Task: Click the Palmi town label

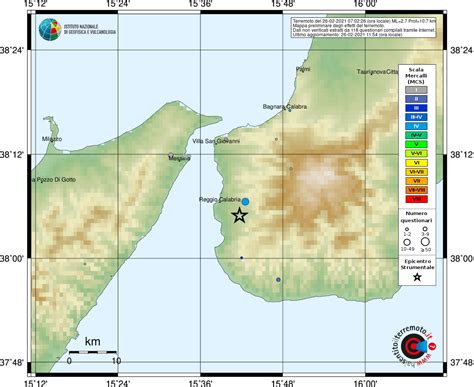Action: coord(303,69)
